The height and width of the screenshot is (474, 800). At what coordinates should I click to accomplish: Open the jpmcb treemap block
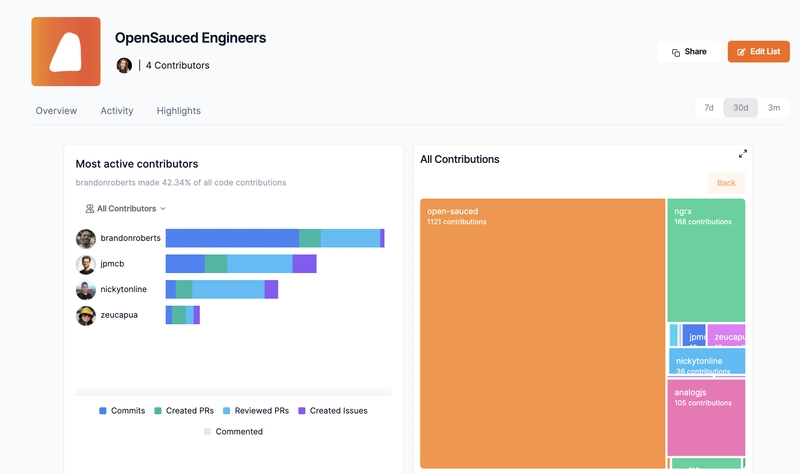[694, 335]
